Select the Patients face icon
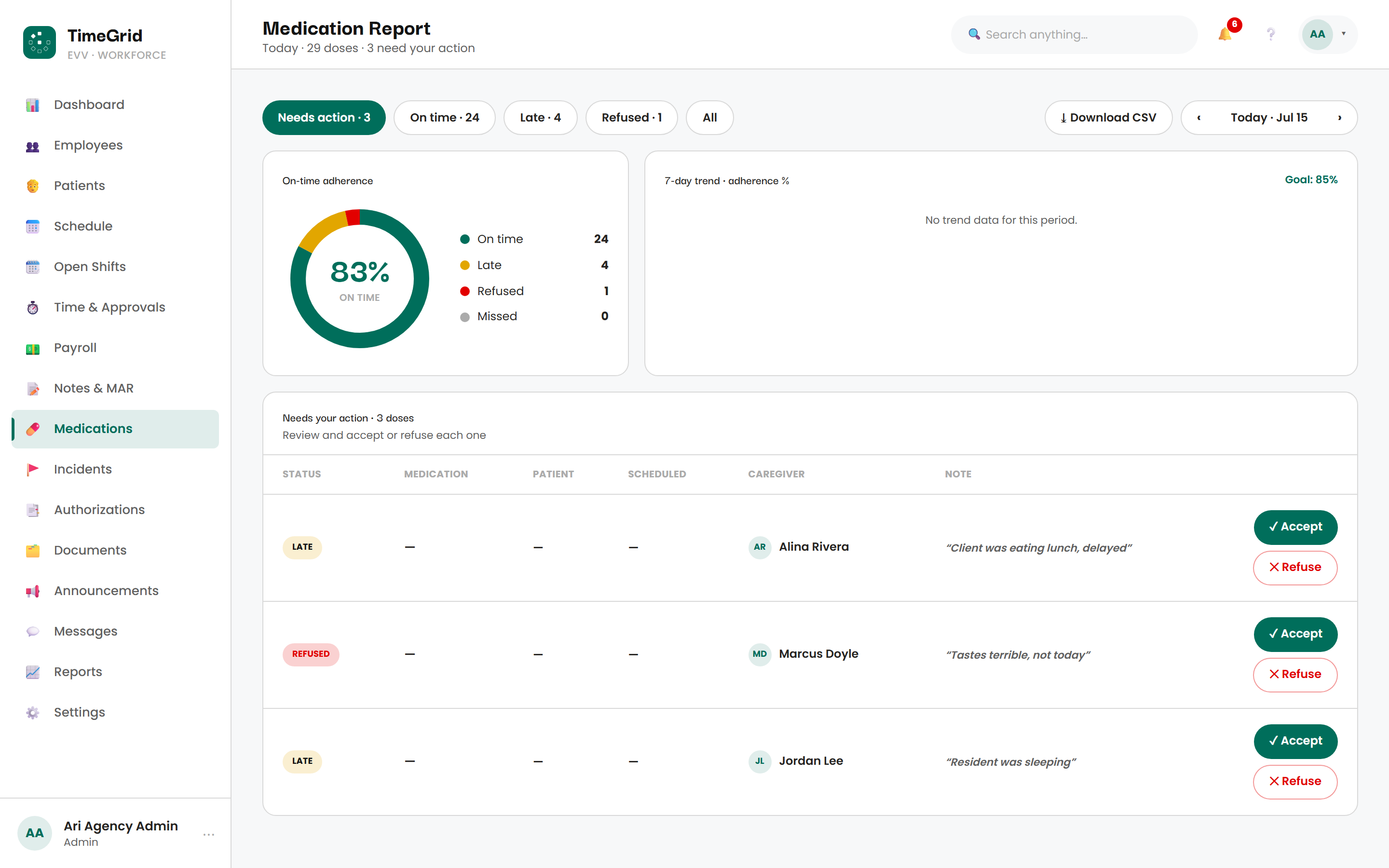 point(33,186)
